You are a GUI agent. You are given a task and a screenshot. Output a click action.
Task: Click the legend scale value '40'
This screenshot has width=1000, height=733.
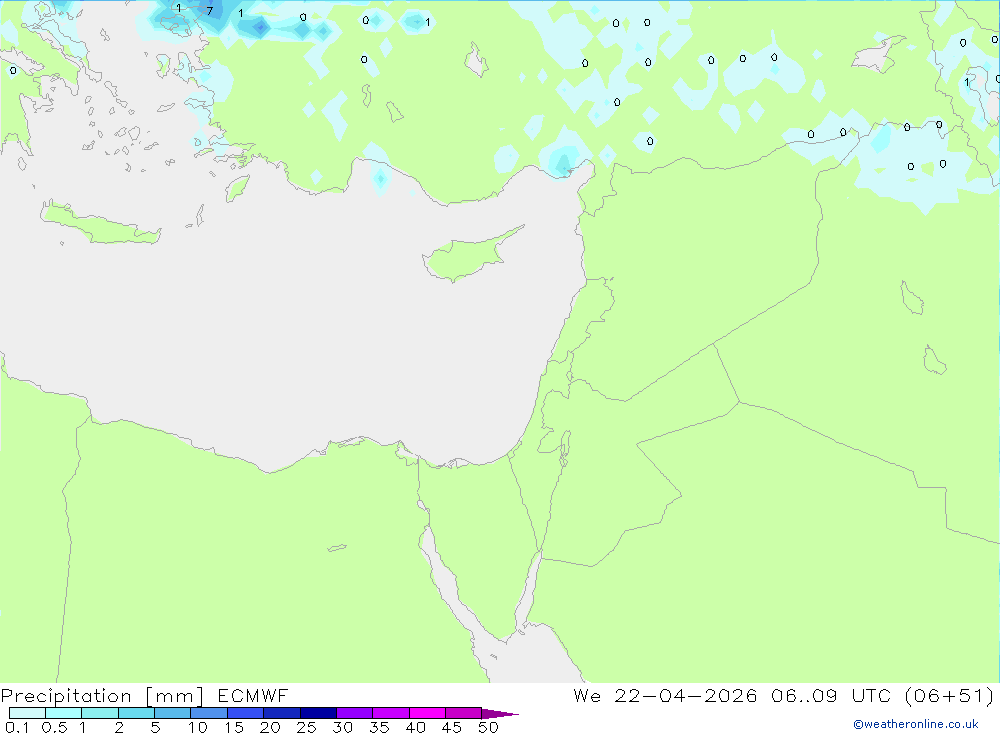(x=415, y=727)
